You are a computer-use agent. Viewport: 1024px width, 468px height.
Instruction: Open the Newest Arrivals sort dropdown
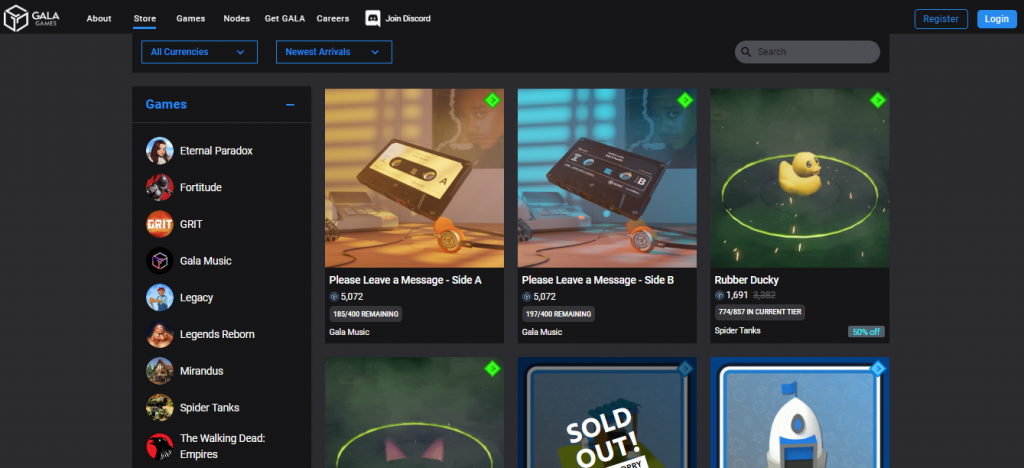pos(334,52)
